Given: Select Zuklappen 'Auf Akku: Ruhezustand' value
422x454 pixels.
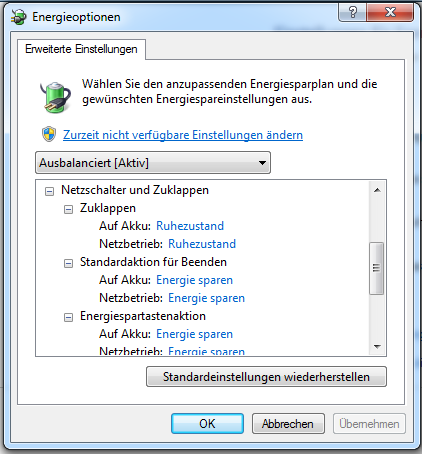Looking at the screenshot, I should click(x=190, y=226).
